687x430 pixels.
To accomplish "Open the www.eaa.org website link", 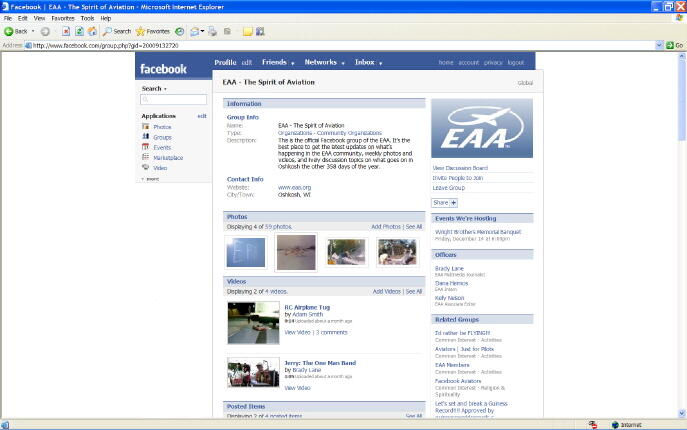I will [x=294, y=187].
